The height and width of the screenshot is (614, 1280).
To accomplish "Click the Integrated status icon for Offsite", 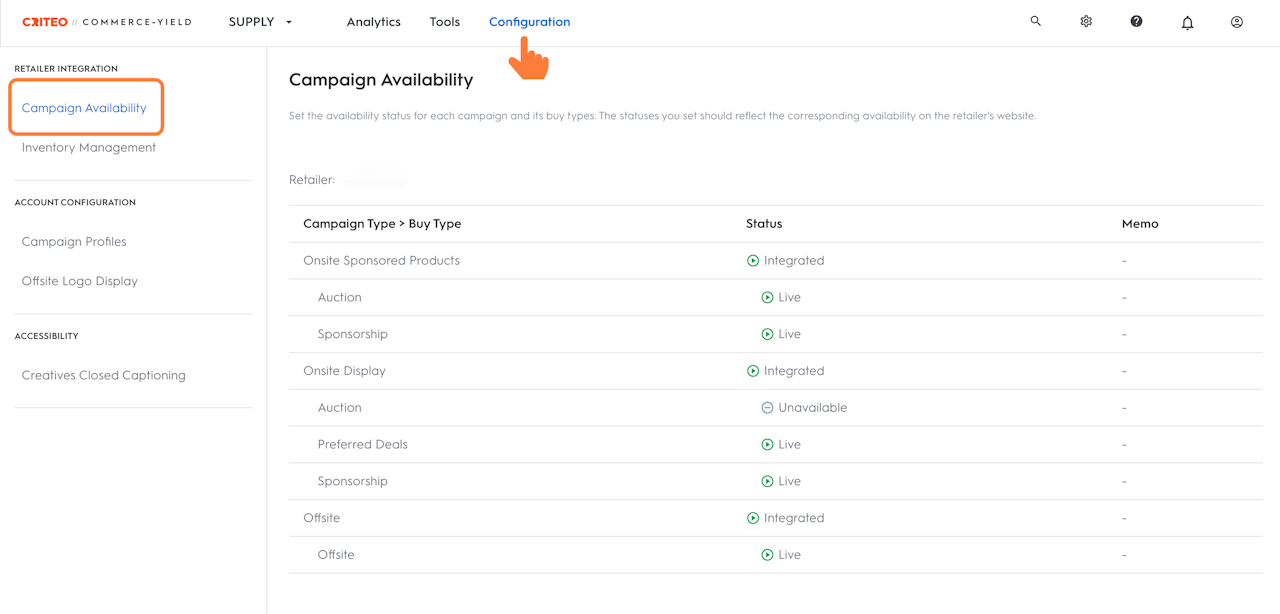I will [753, 518].
